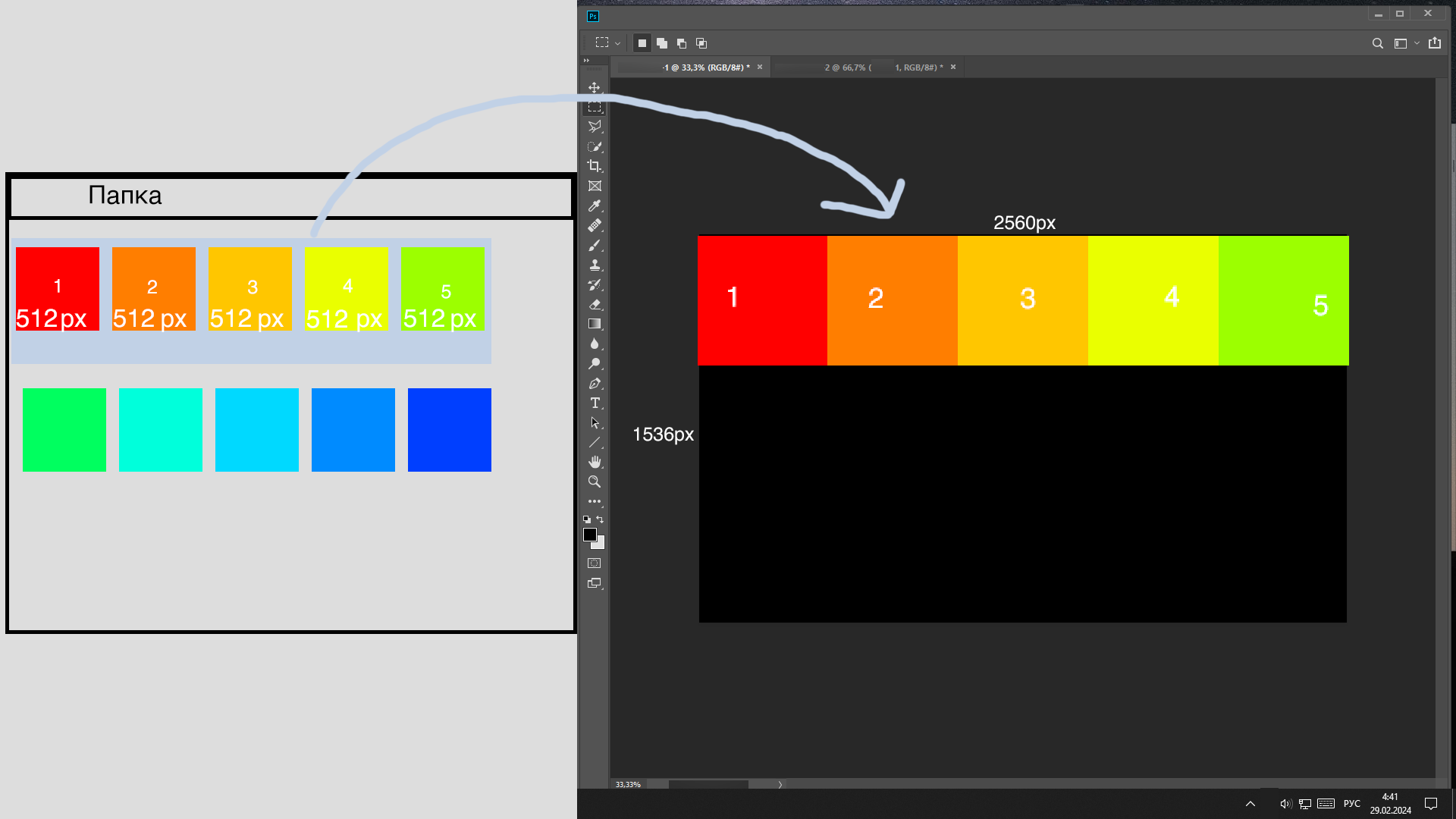
Task: Enable Subtract from selection mode
Action: click(x=682, y=43)
